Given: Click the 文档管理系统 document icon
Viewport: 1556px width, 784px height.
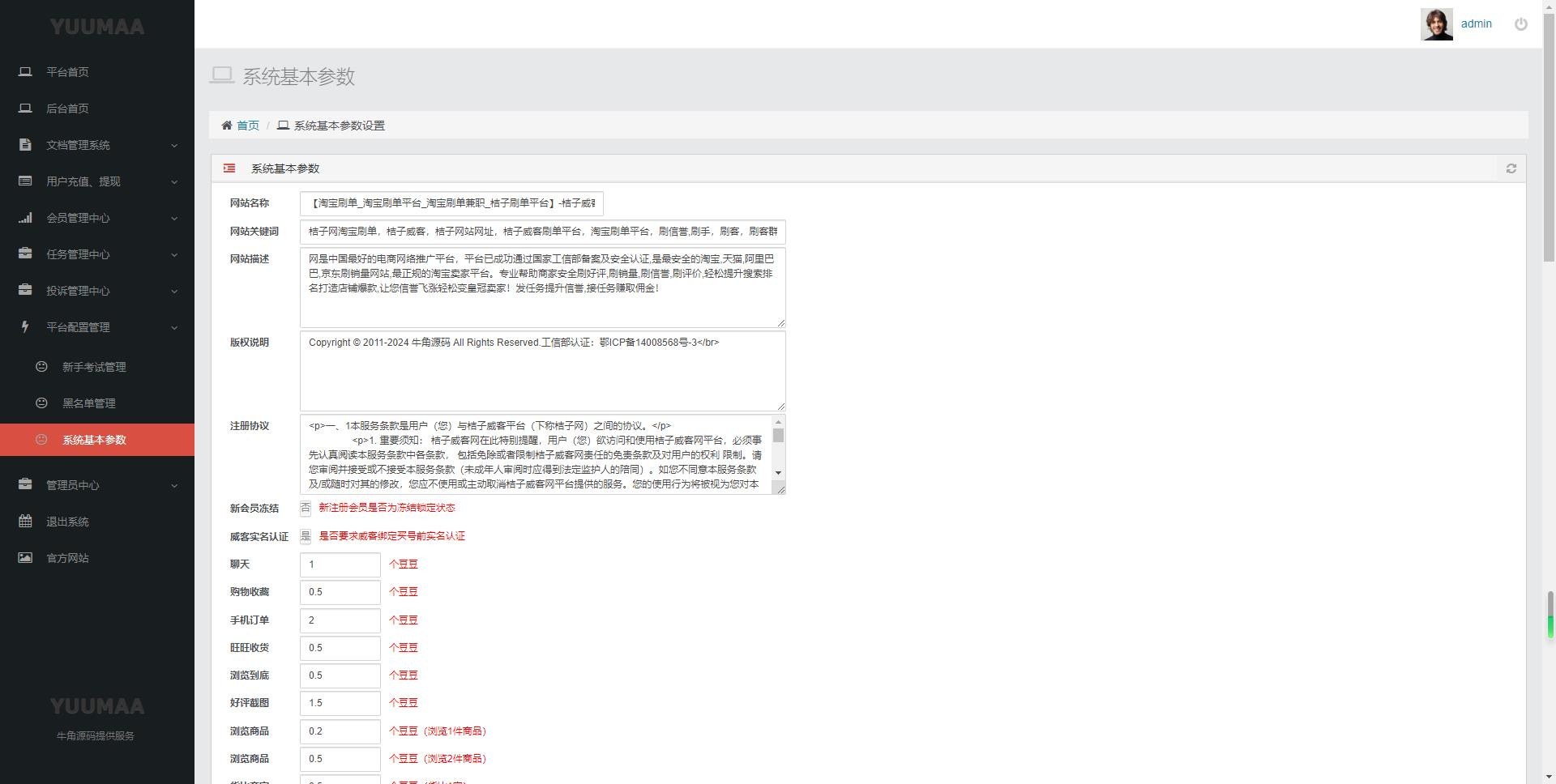Looking at the screenshot, I should (x=25, y=145).
